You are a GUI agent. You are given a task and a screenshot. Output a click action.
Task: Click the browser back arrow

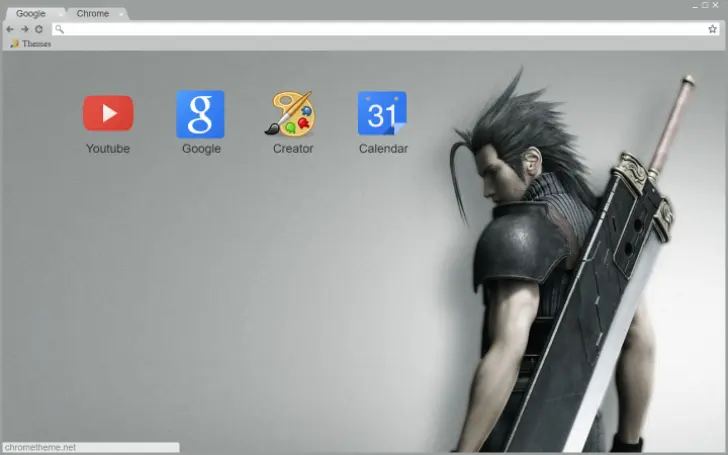tap(10, 29)
